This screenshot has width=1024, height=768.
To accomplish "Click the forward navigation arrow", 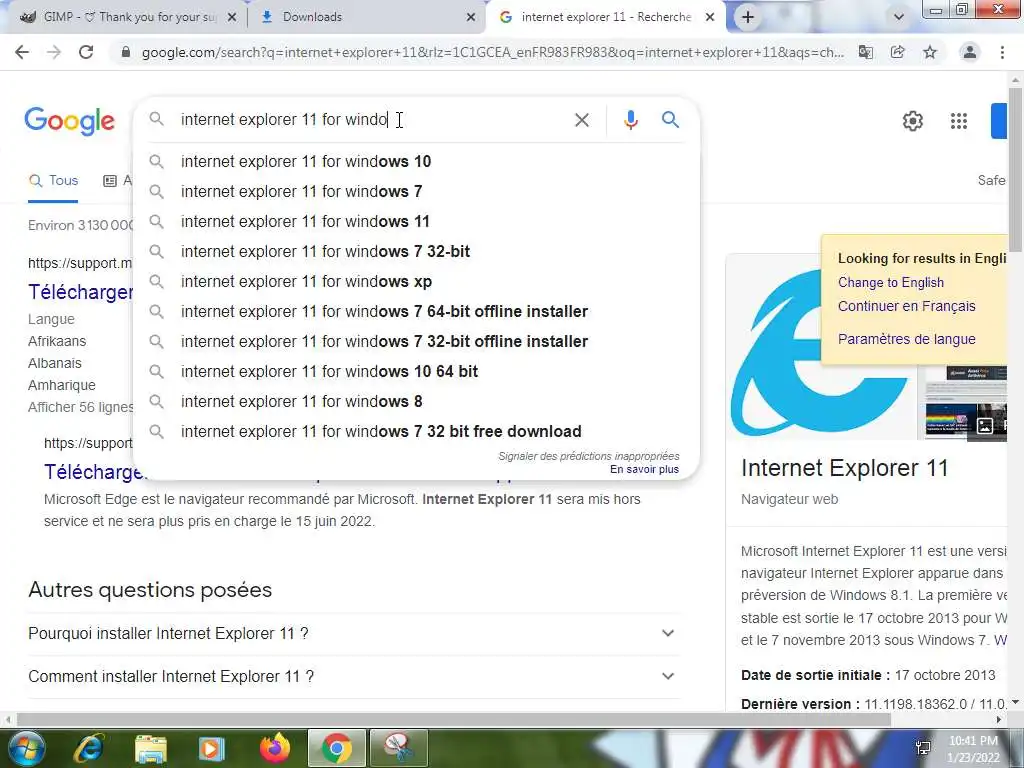I will click(54, 52).
